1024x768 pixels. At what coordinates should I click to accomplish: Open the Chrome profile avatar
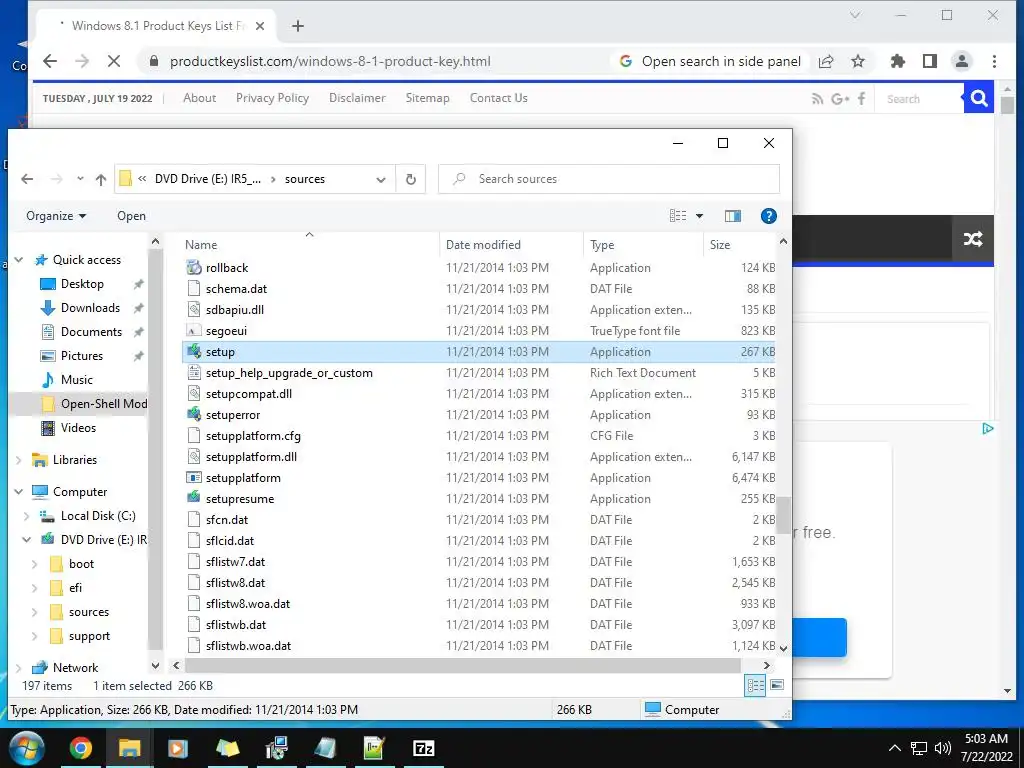[962, 61]
